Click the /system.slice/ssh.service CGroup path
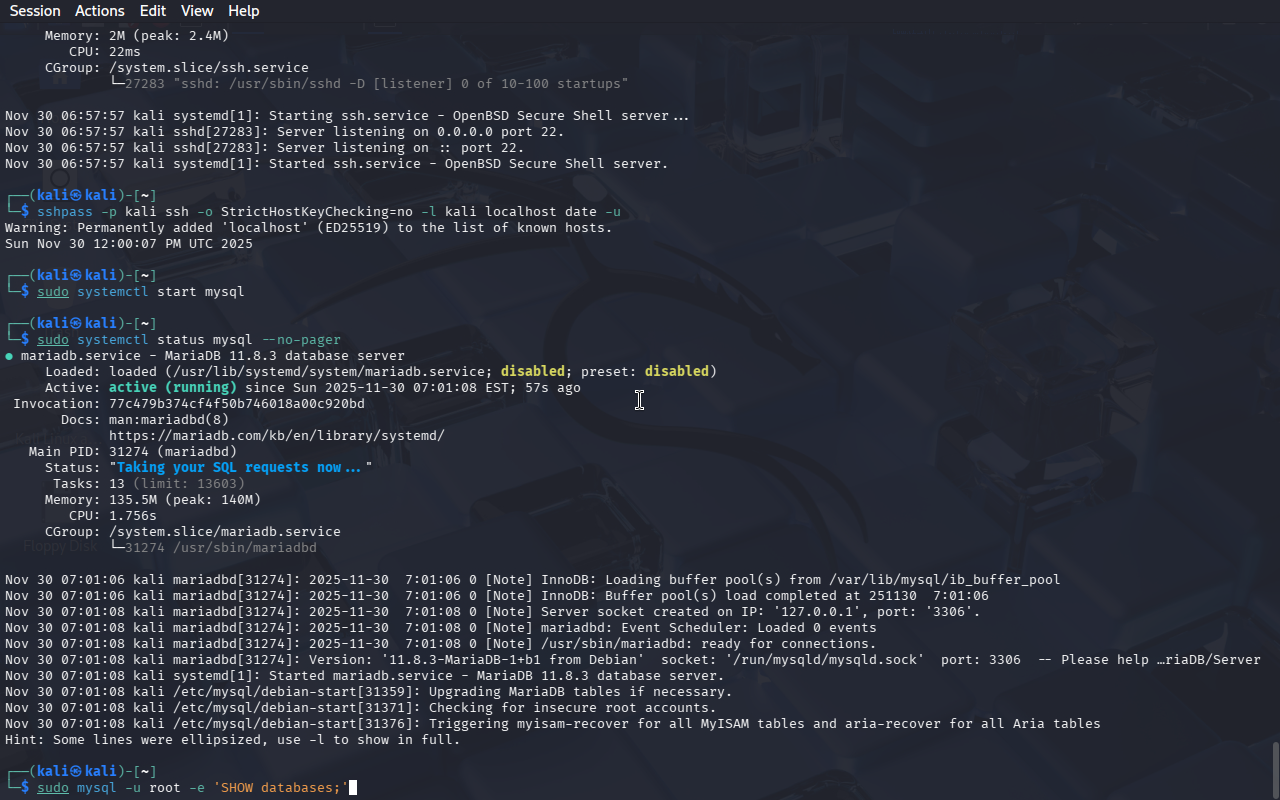The width and height of the screenshot is (1280, 800). (x=208, y=68)
